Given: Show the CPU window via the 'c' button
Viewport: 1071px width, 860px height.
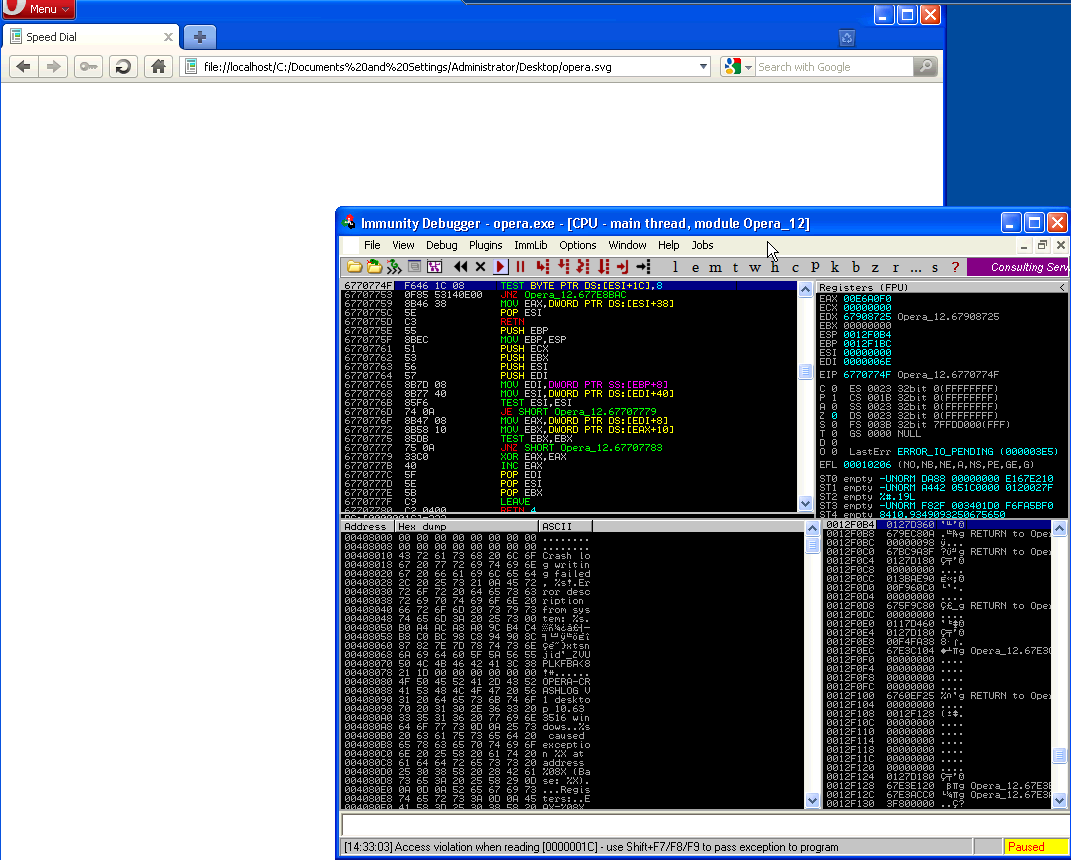Looking at the screenshot, I should pyautogui.click(x=795, y=267).
